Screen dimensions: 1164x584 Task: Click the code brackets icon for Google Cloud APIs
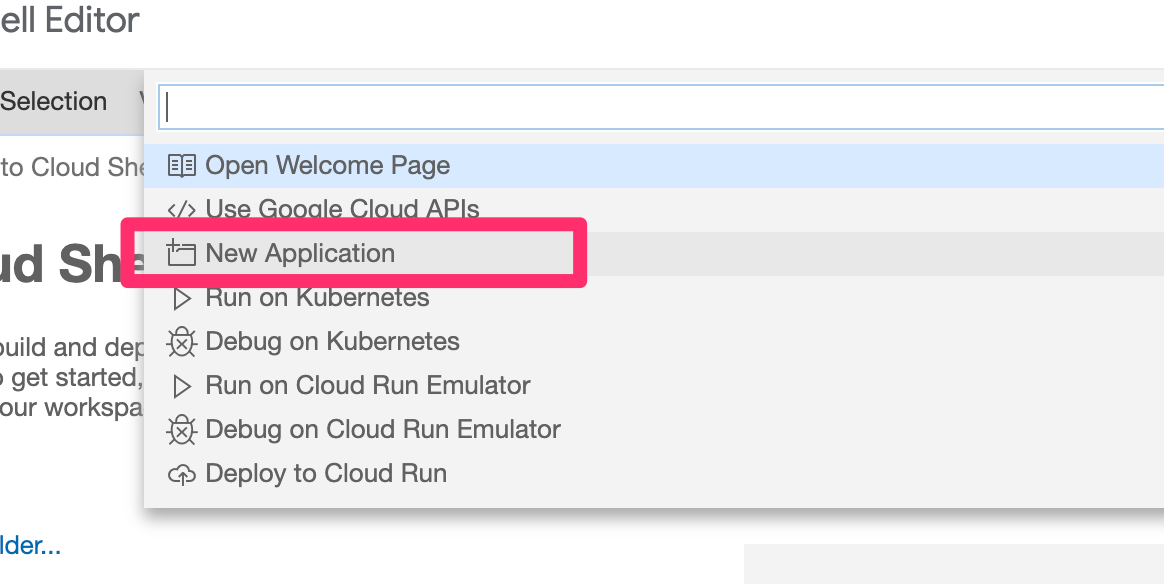[182, 211]
